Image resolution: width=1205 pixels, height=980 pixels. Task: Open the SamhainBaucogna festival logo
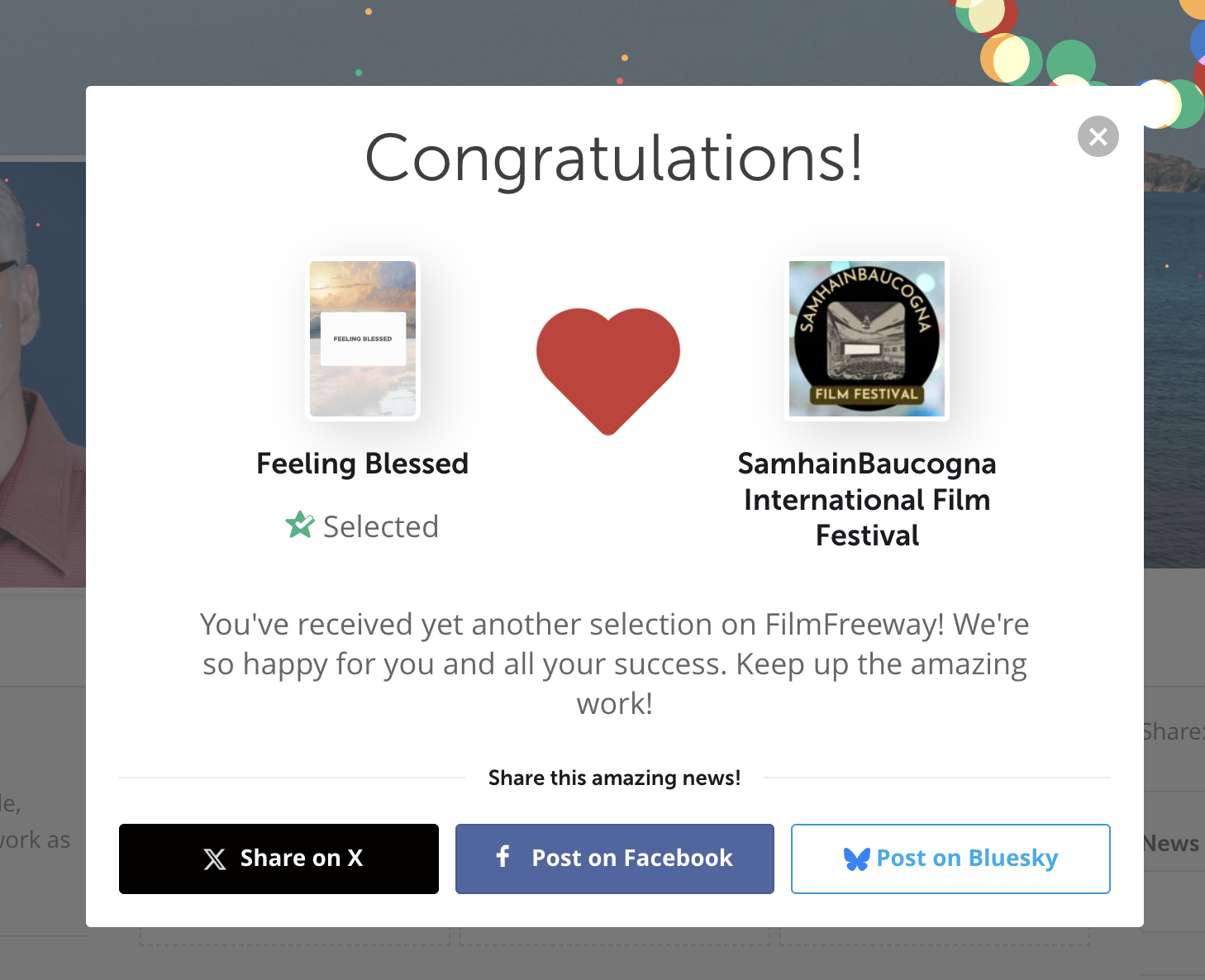tap(866, 339)
